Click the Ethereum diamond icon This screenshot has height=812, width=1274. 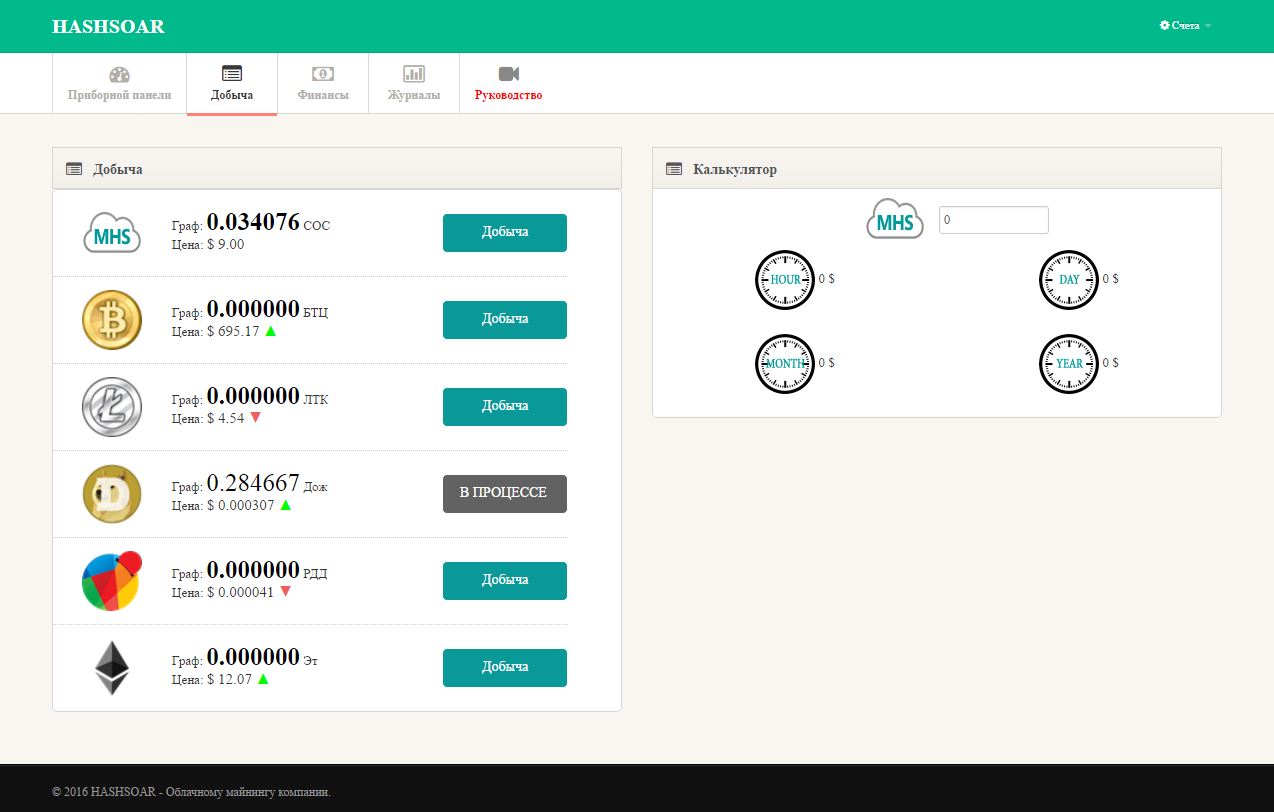tap(112, 668)
